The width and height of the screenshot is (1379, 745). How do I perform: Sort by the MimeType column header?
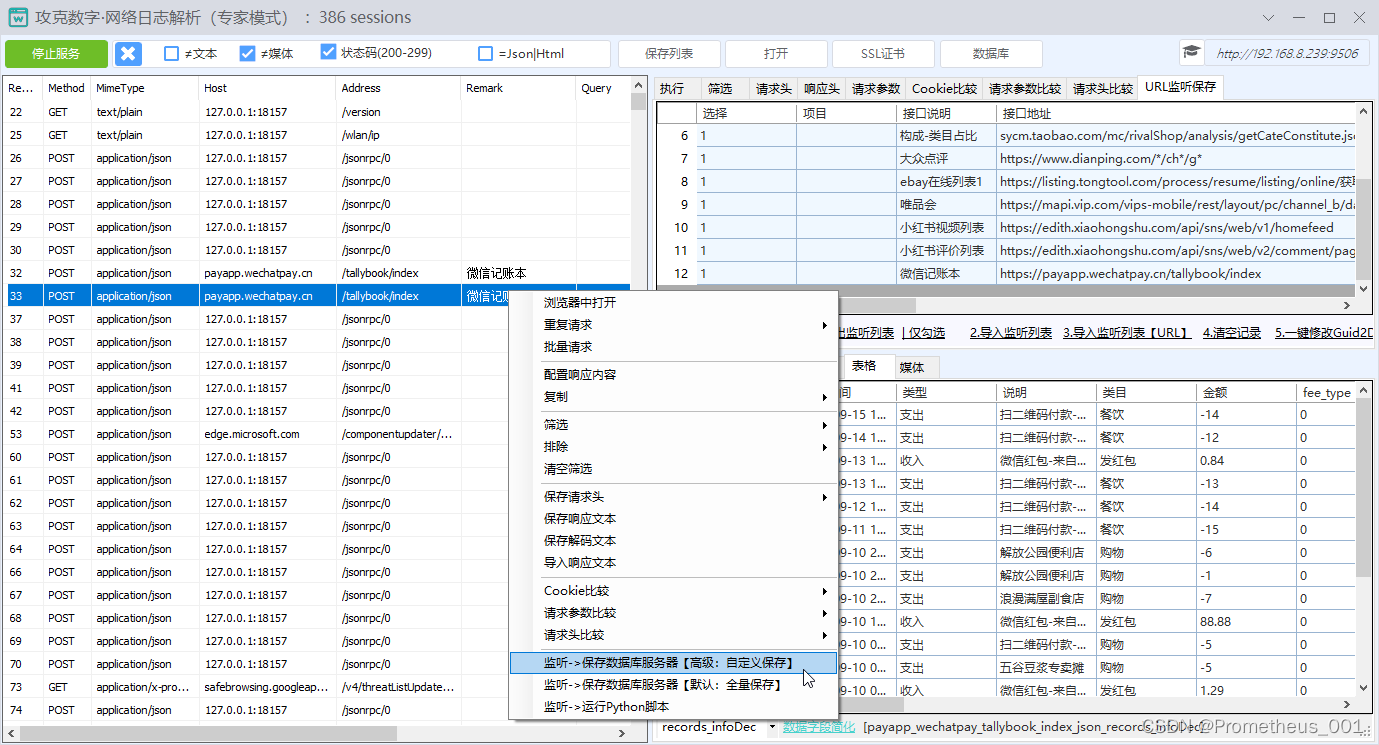point(145,88)
